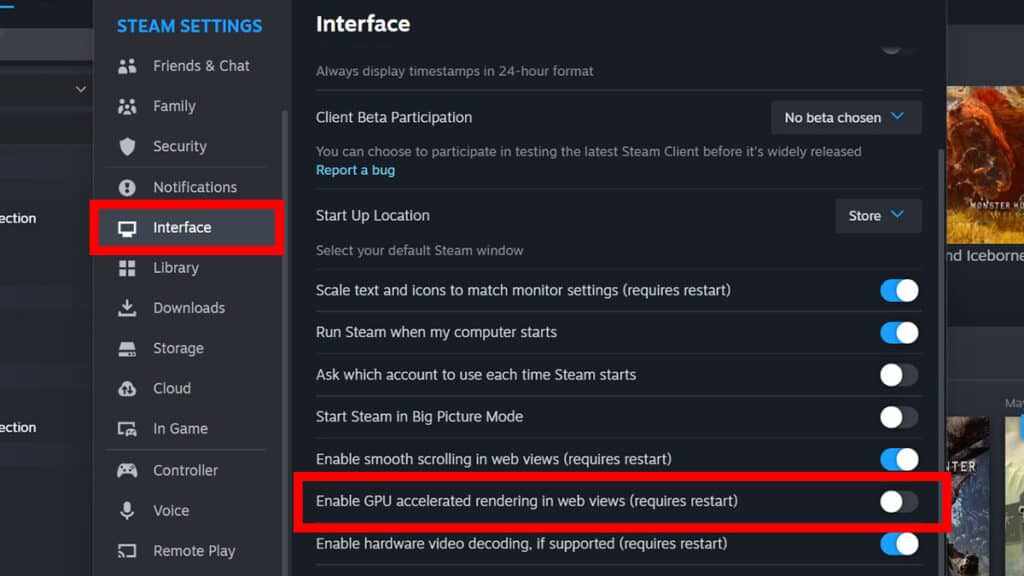Select the Friends & Chat icon
The height and width of the screenshot is (576, 1024).
(x=127, y=66)
